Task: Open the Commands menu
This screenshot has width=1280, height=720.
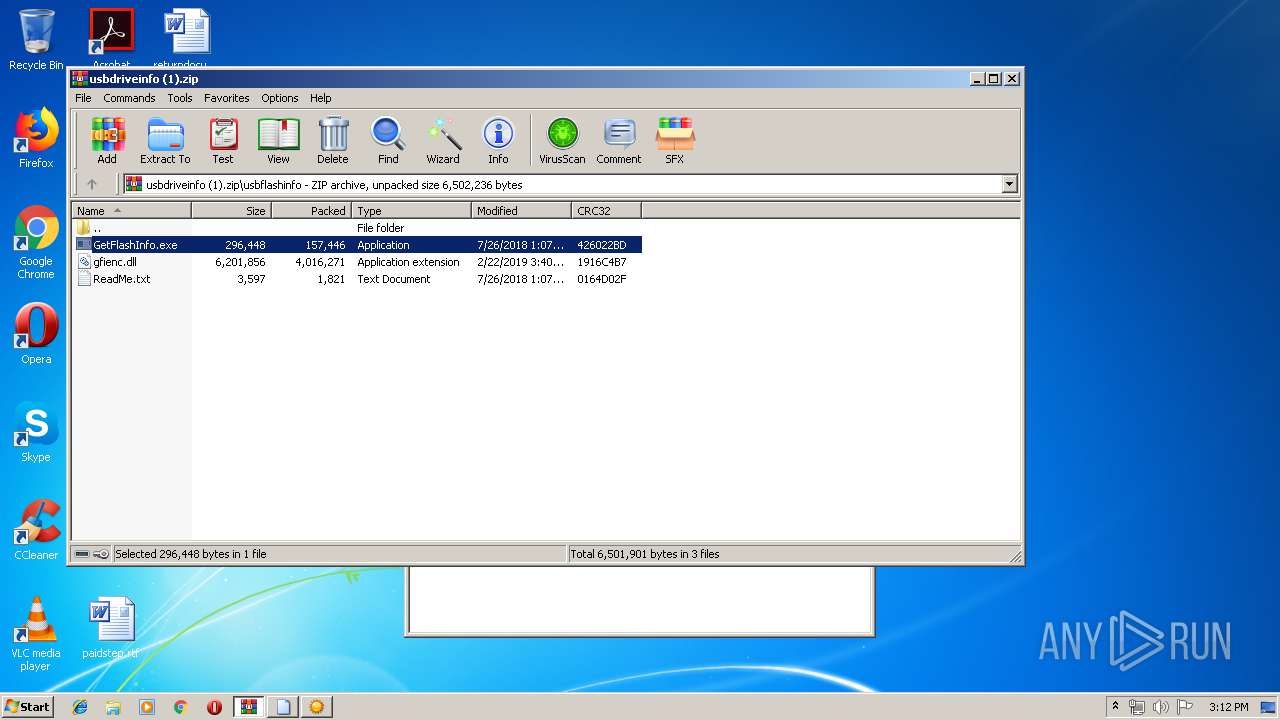Action: [129, 98]
